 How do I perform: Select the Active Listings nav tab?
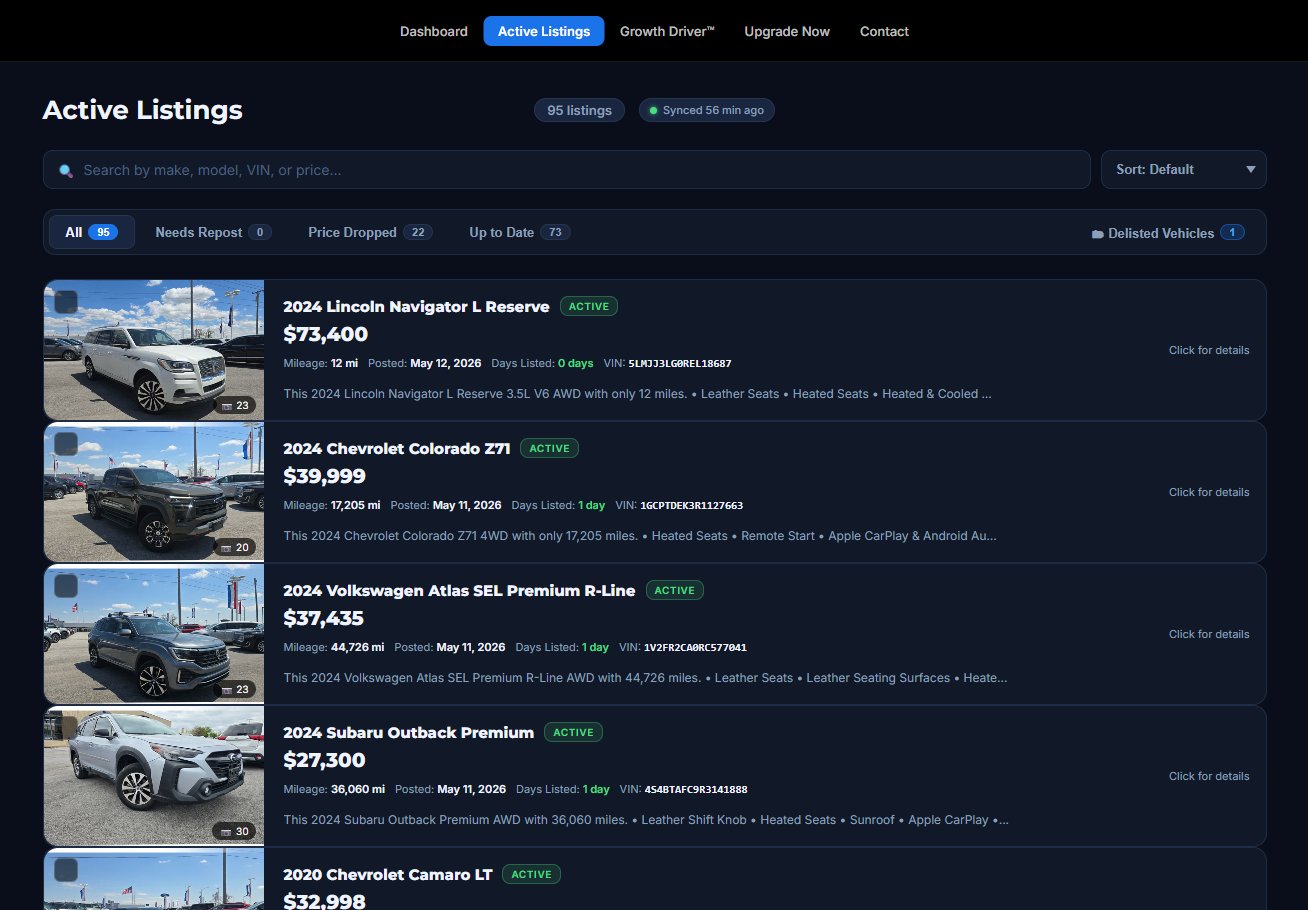click(544, 31)
